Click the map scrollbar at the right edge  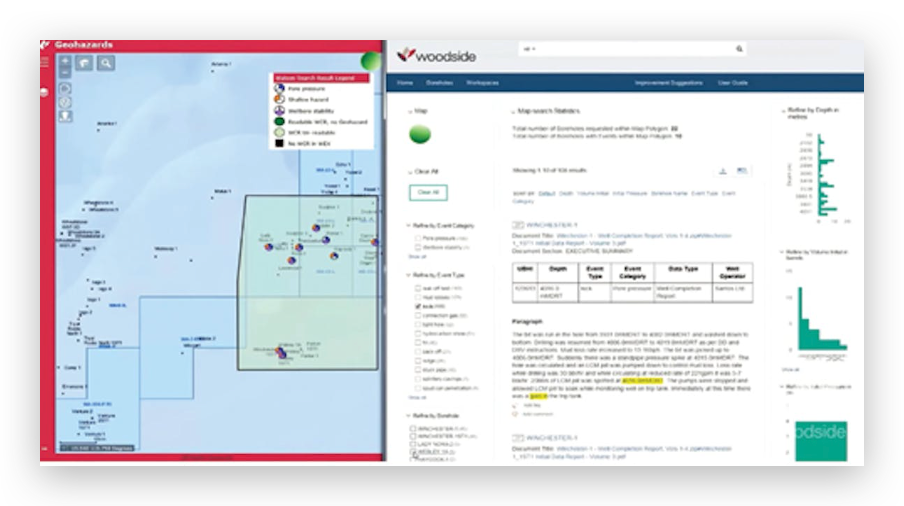point(384,86)
